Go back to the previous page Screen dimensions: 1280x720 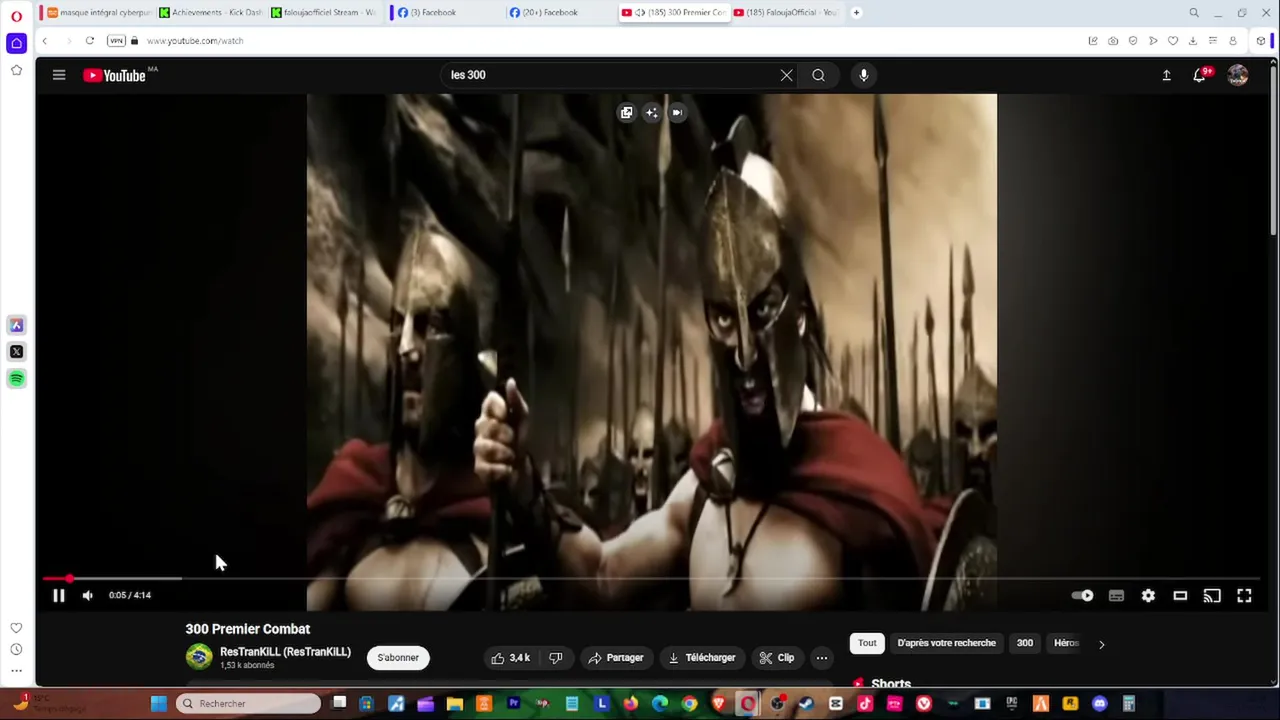coord(44,41)
